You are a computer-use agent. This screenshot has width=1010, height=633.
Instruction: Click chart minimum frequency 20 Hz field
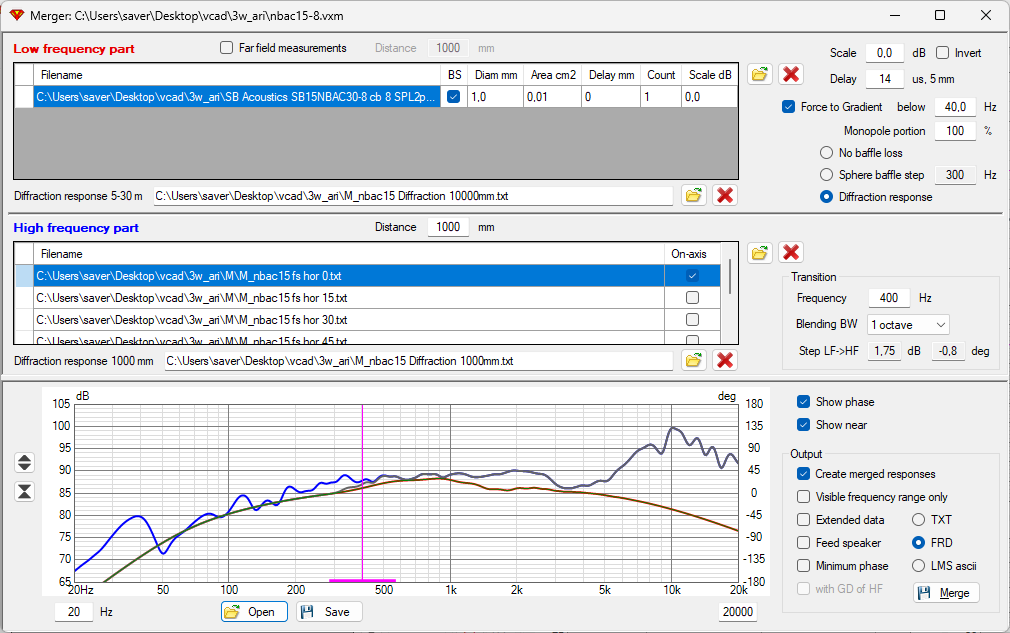(x=74, y=612)
